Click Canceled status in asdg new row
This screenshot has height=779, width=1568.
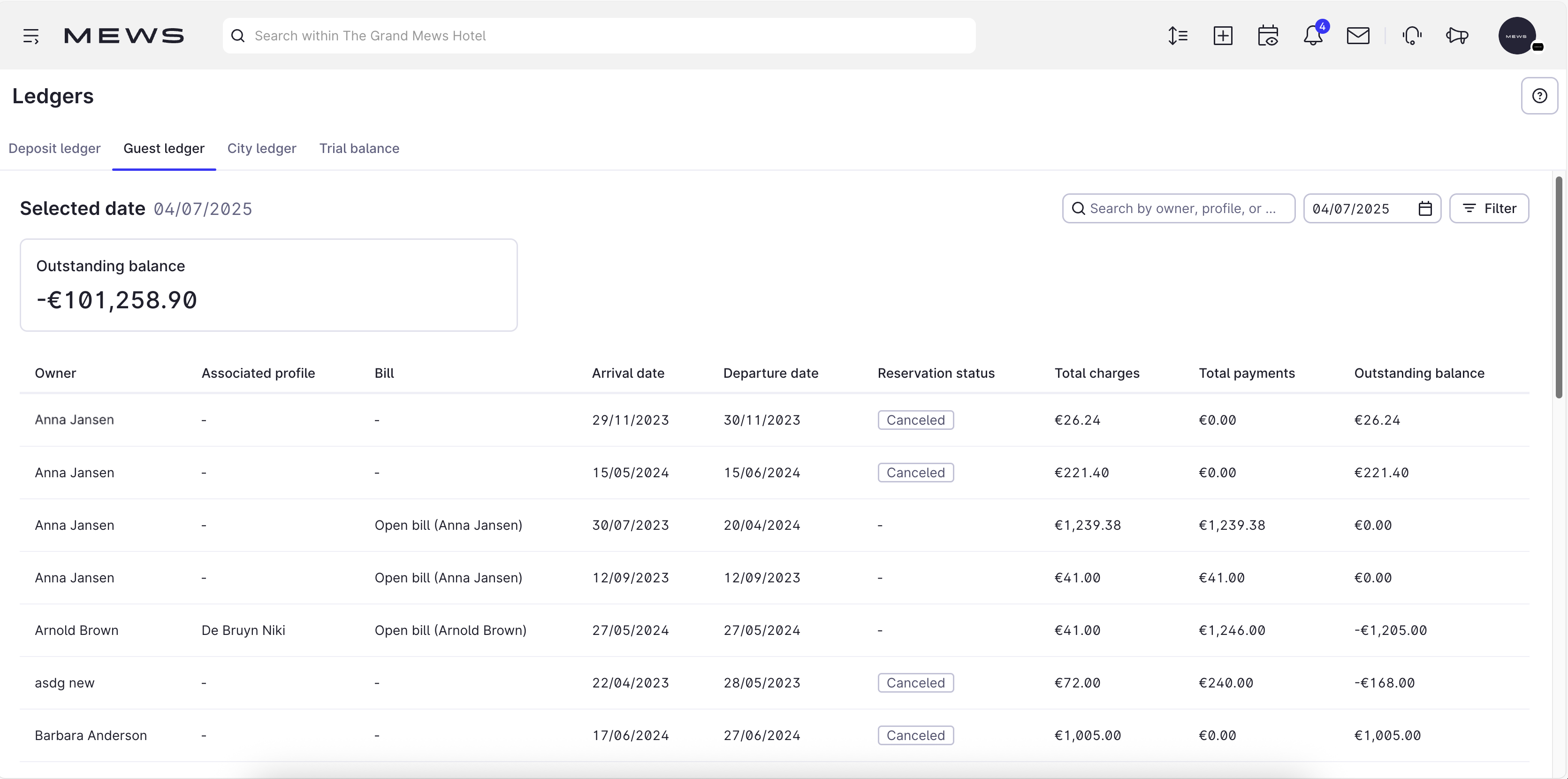point(915,683)
